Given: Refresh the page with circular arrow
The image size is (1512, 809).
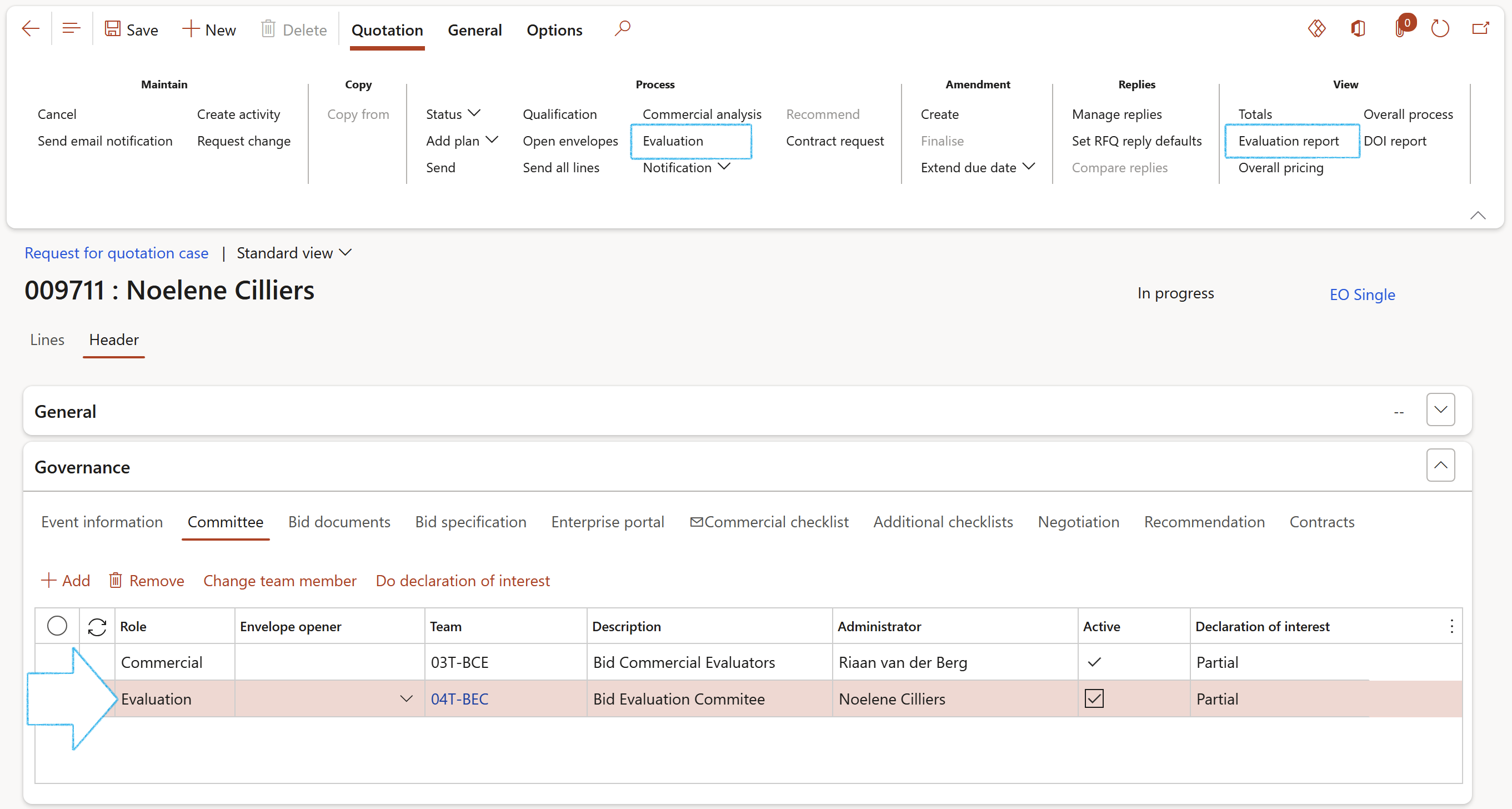Looking at the screenshot, I should [x=1440, y=29].
